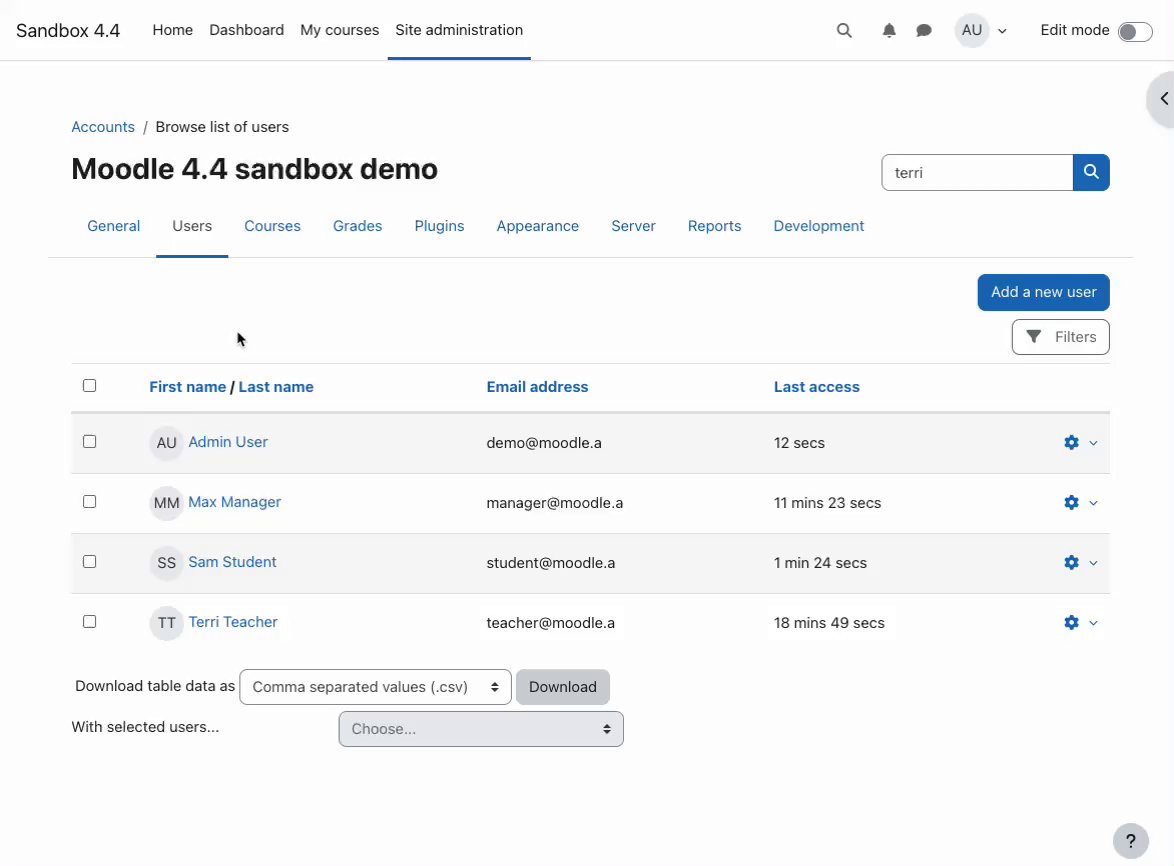Image resolution: width=1174 pixels, height=866 pixels.
Task: Expand actions chevron in Sam Student row
Action: [x=1093, y=563]
